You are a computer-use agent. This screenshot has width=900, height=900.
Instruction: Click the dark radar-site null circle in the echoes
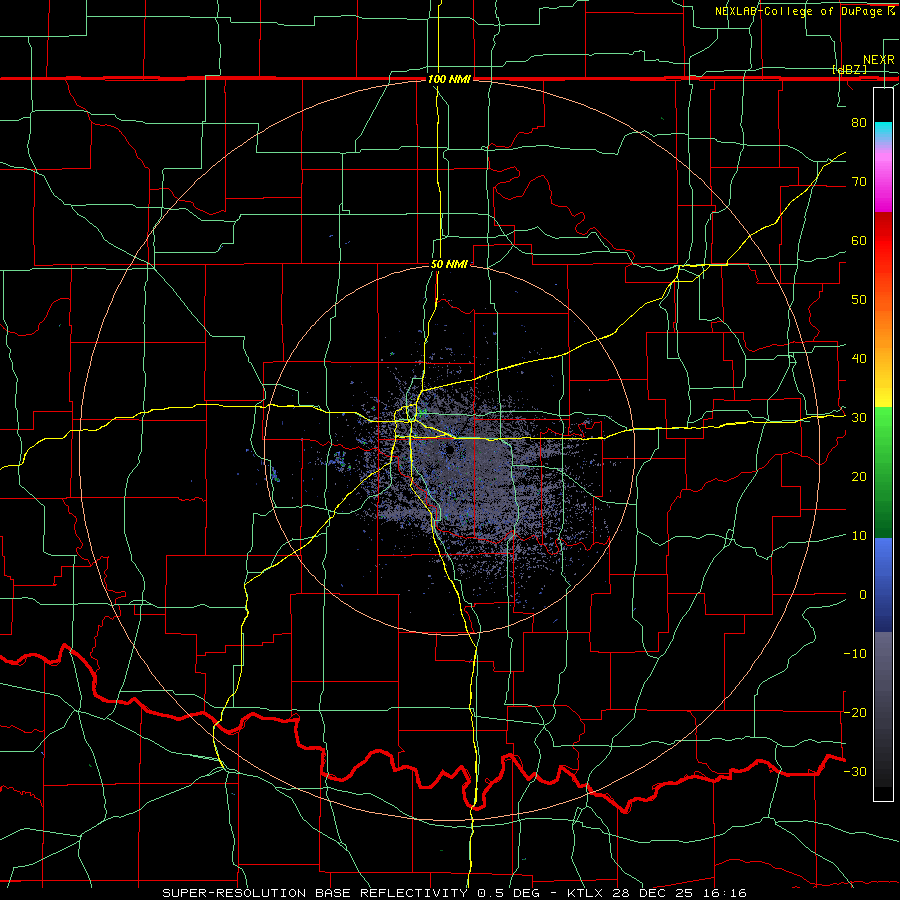(450, 451)
